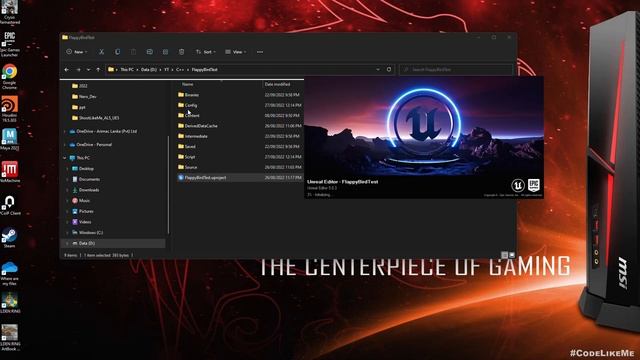This screenshot has height=360, width=640.
Task: Open NoMachine desktop shortcut
Action: [x=9, y=172]
